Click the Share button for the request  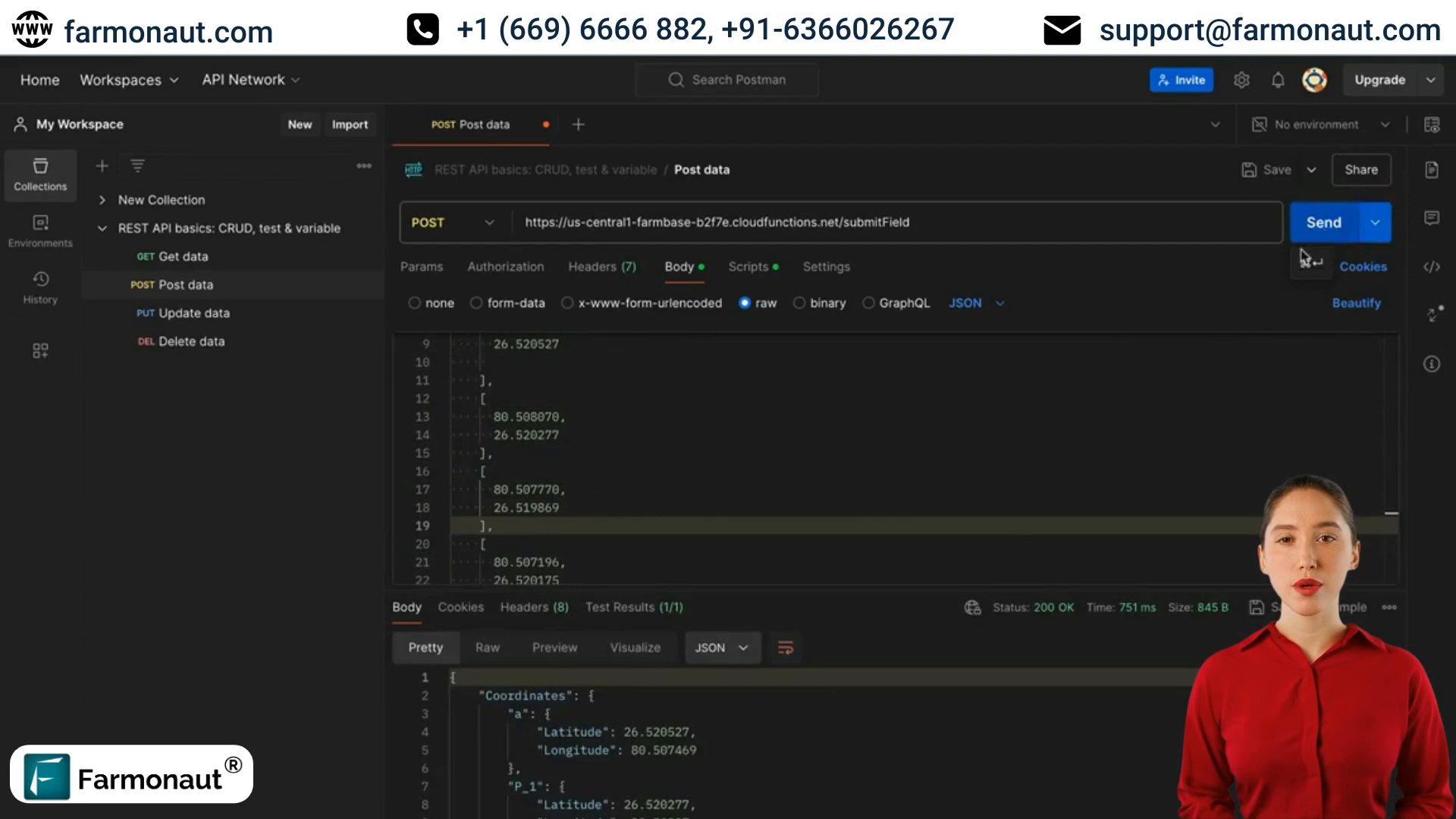[x=1362, y=169]
